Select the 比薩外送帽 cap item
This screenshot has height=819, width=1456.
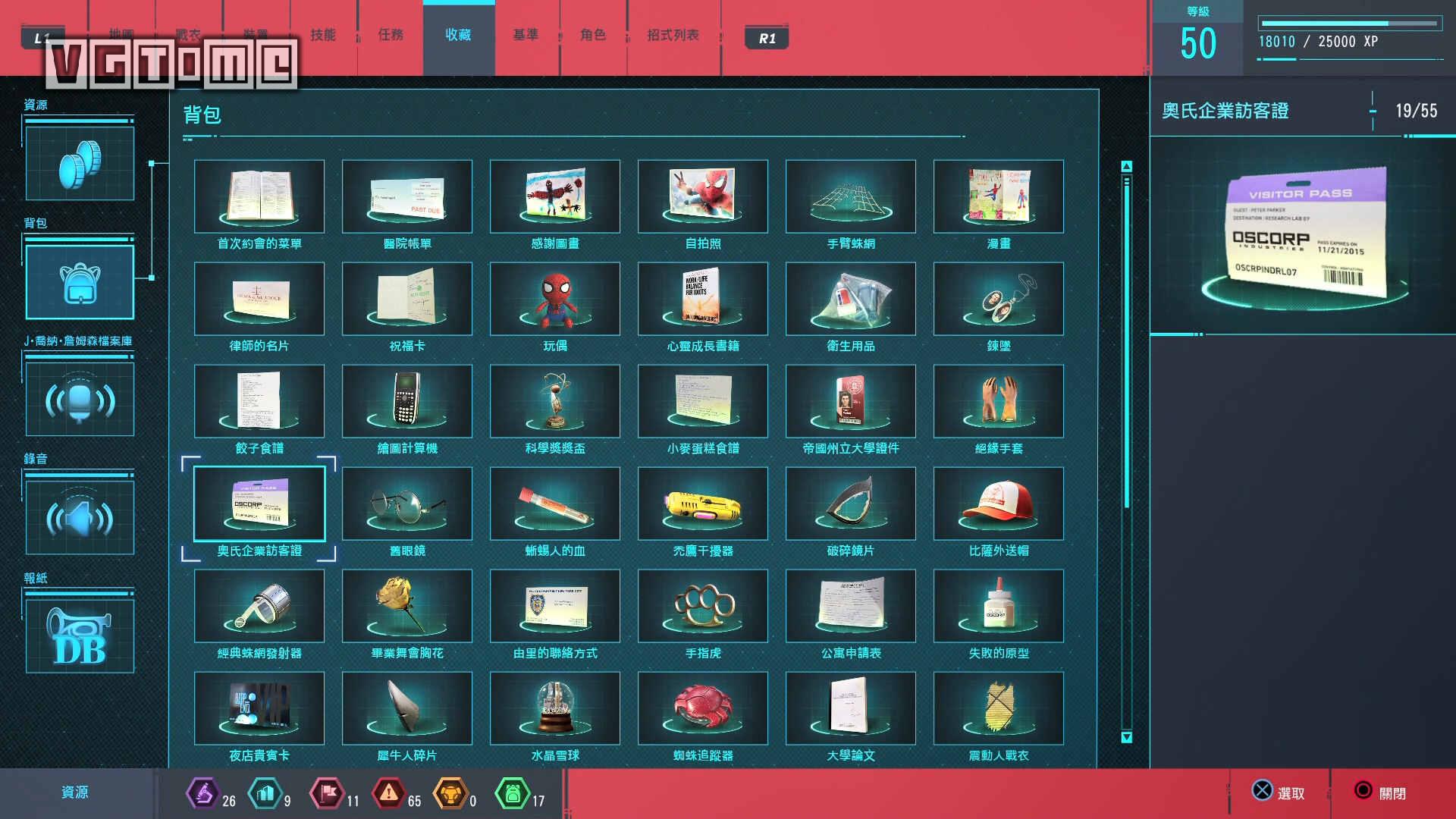(x=998, y=504)
